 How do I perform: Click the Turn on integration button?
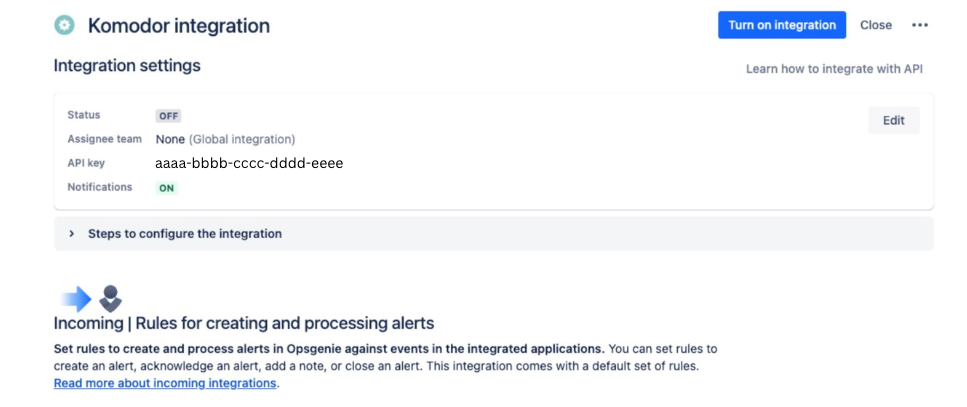tap(782, 25)
